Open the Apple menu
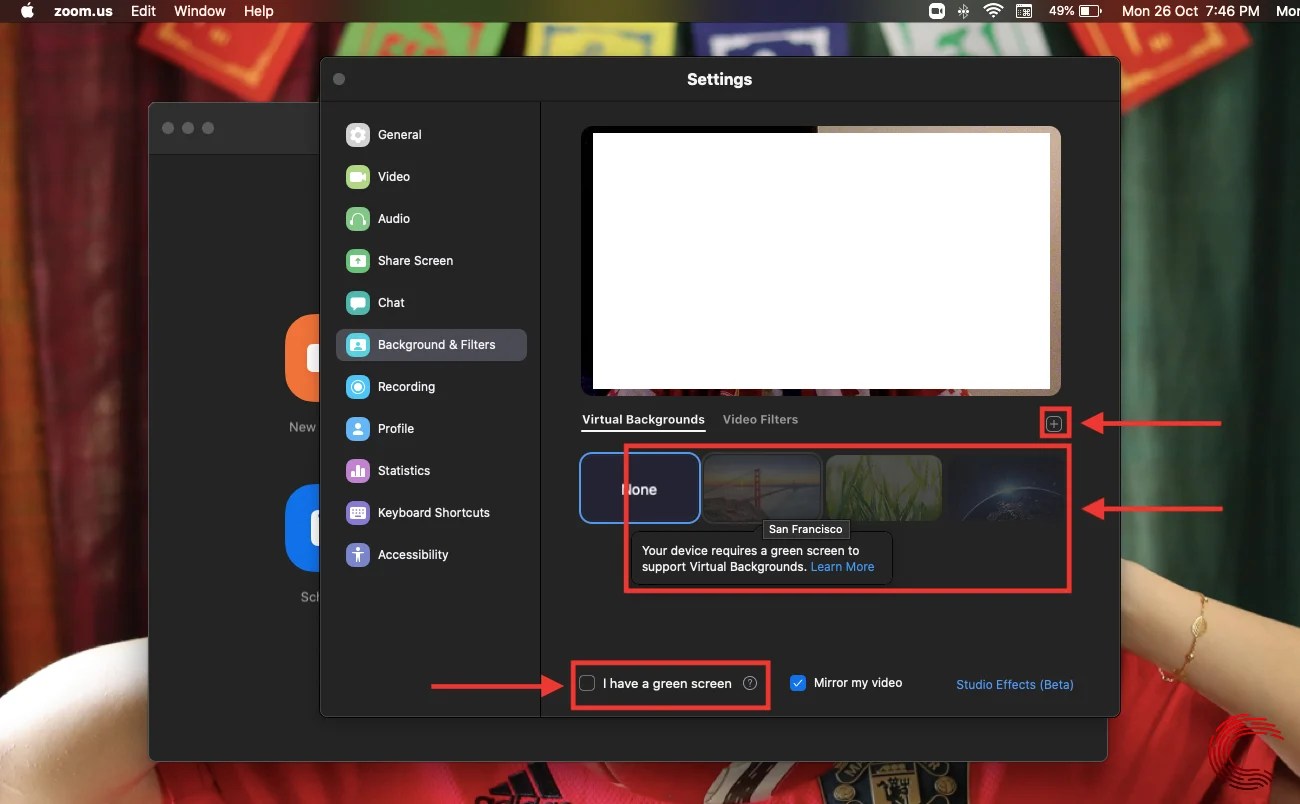 (27, 11)
